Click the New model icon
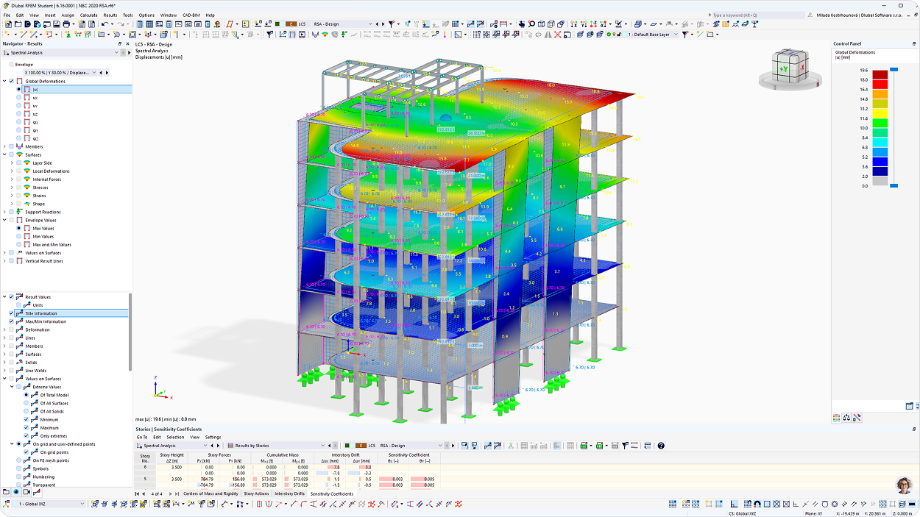This screenshot has height=517, width=920. (8, 24)
